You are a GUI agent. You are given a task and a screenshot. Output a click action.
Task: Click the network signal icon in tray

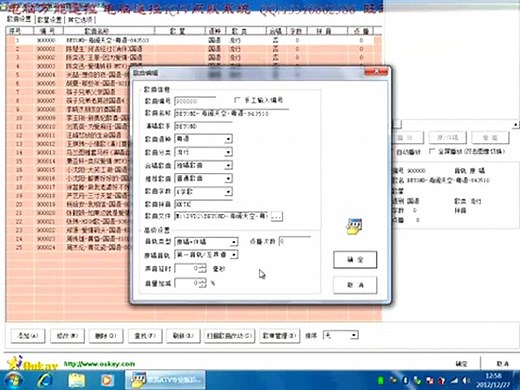click(x=455, y=380)
